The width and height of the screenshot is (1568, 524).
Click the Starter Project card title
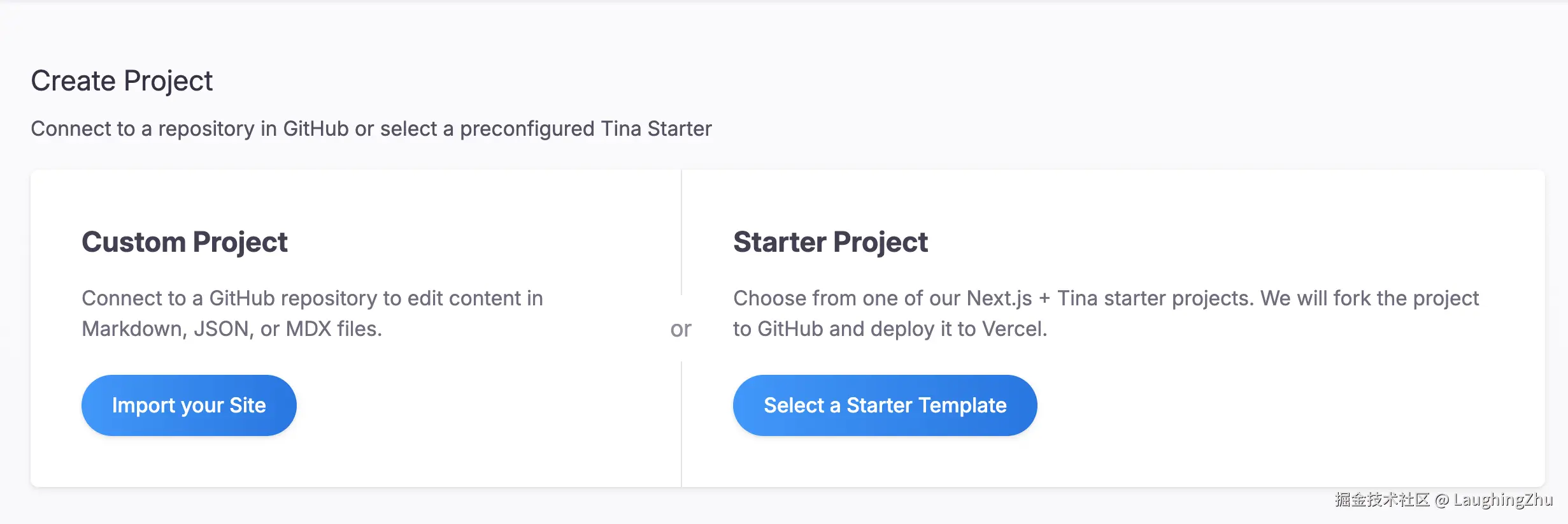(x=830, y=242)
